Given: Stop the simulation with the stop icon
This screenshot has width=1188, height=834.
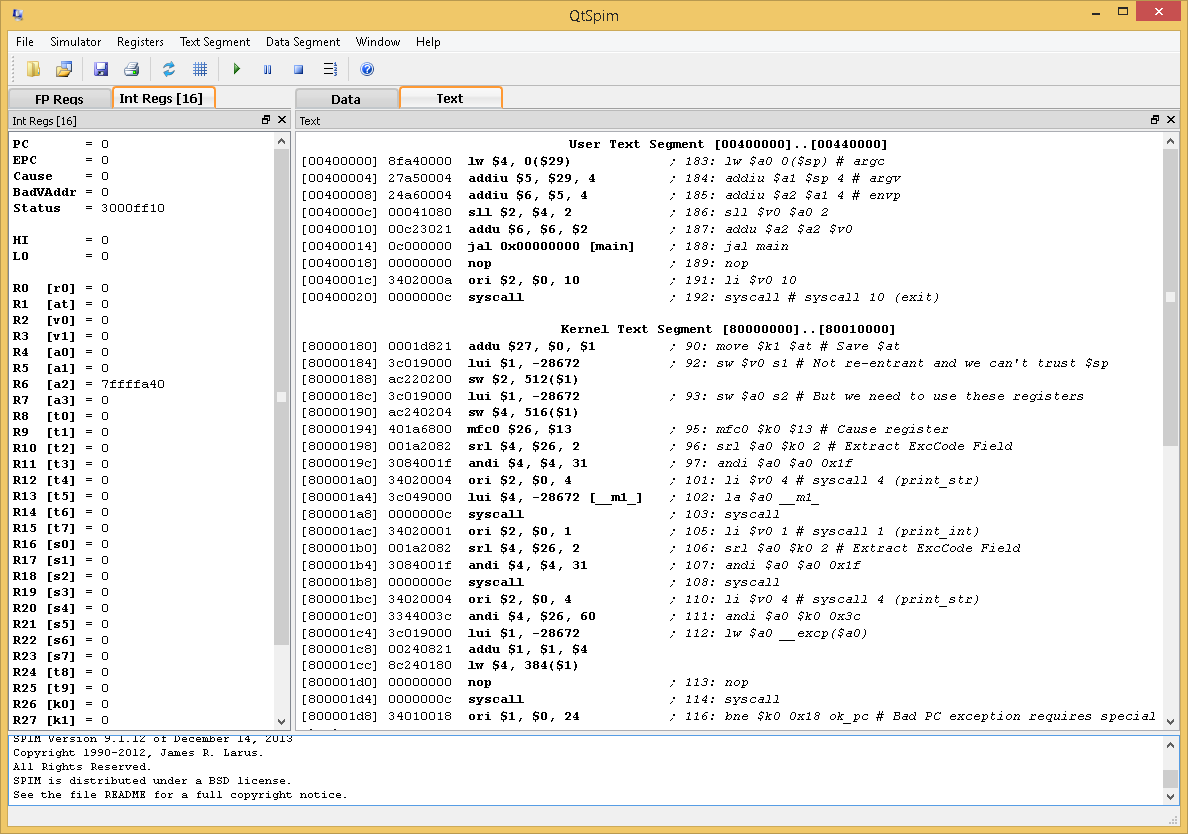Looking at the screenshot, I should pyautogui.click(x=298, y=69).
